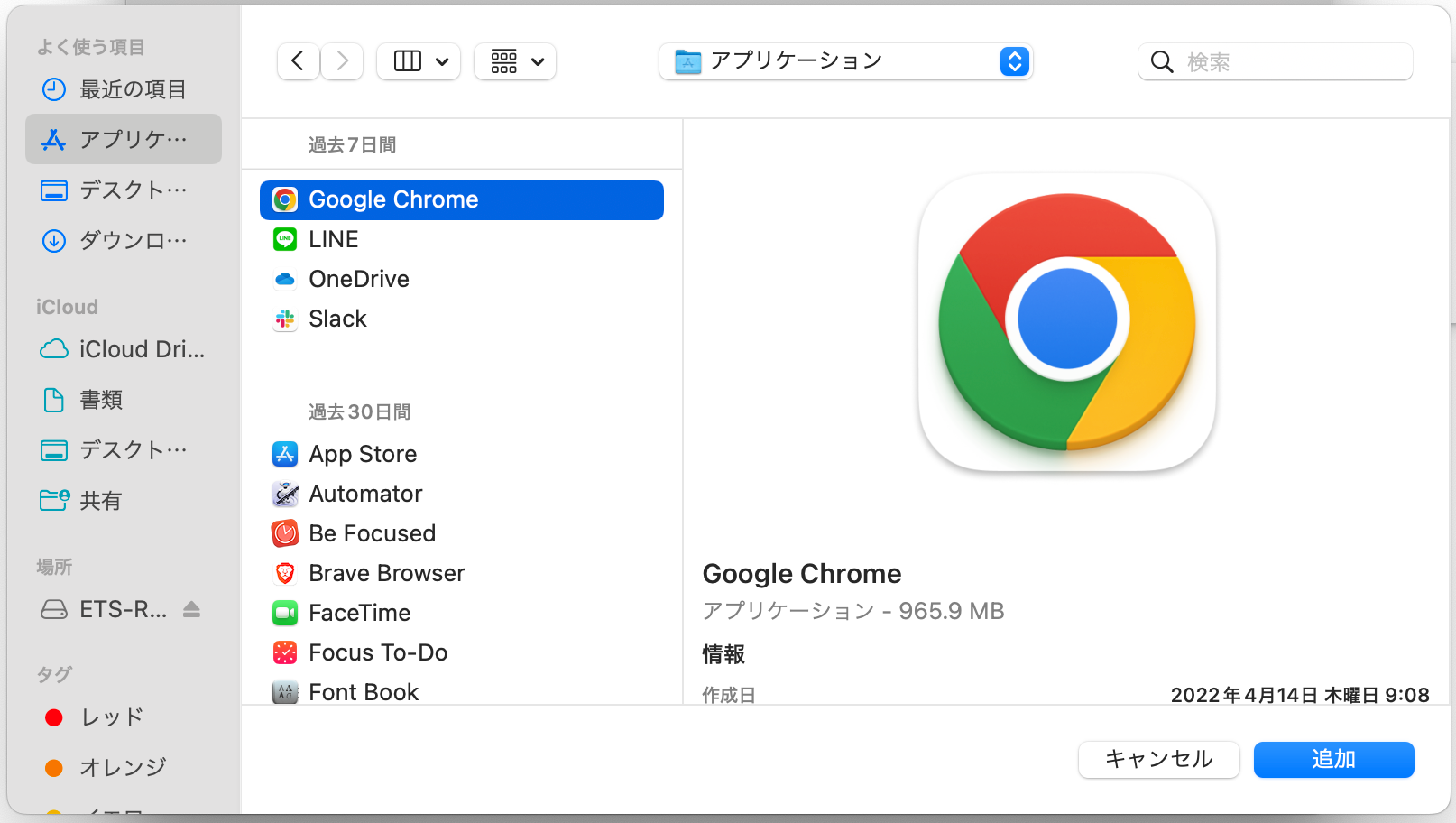Click the iCloud Drive cloud icon
The height and width of the screenshot is (823, 1456).
coord(54,349)
